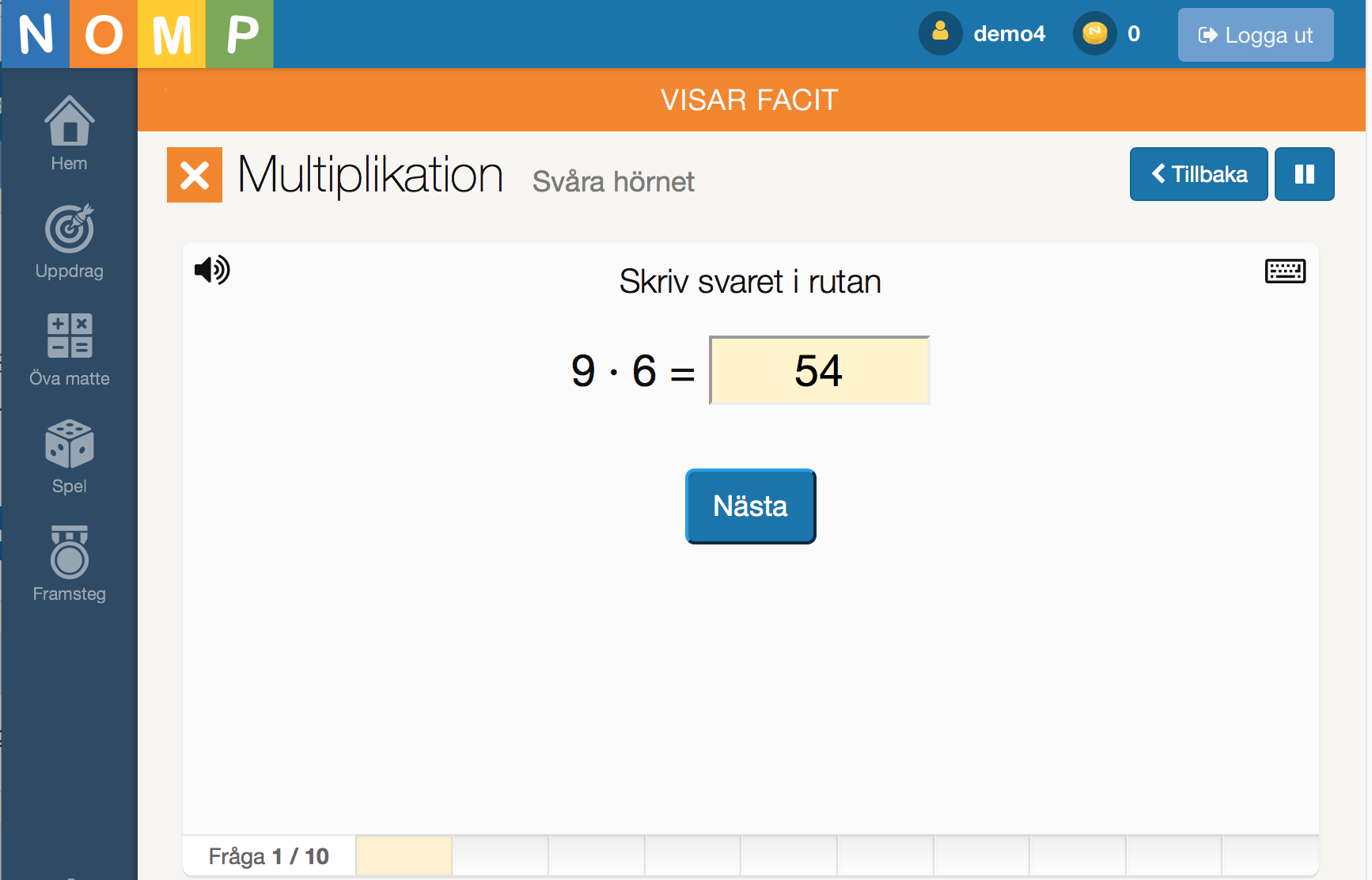Go back with Tillbaka button
1372x880 pixels.
click(1199, 174)
